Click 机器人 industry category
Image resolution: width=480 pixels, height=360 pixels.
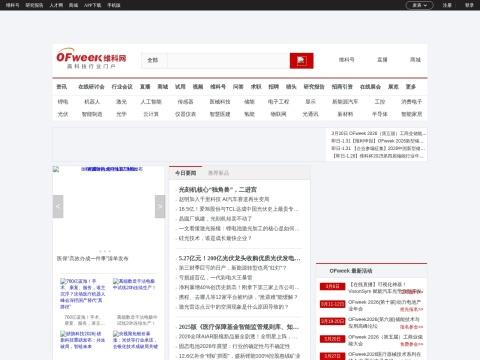92,102
